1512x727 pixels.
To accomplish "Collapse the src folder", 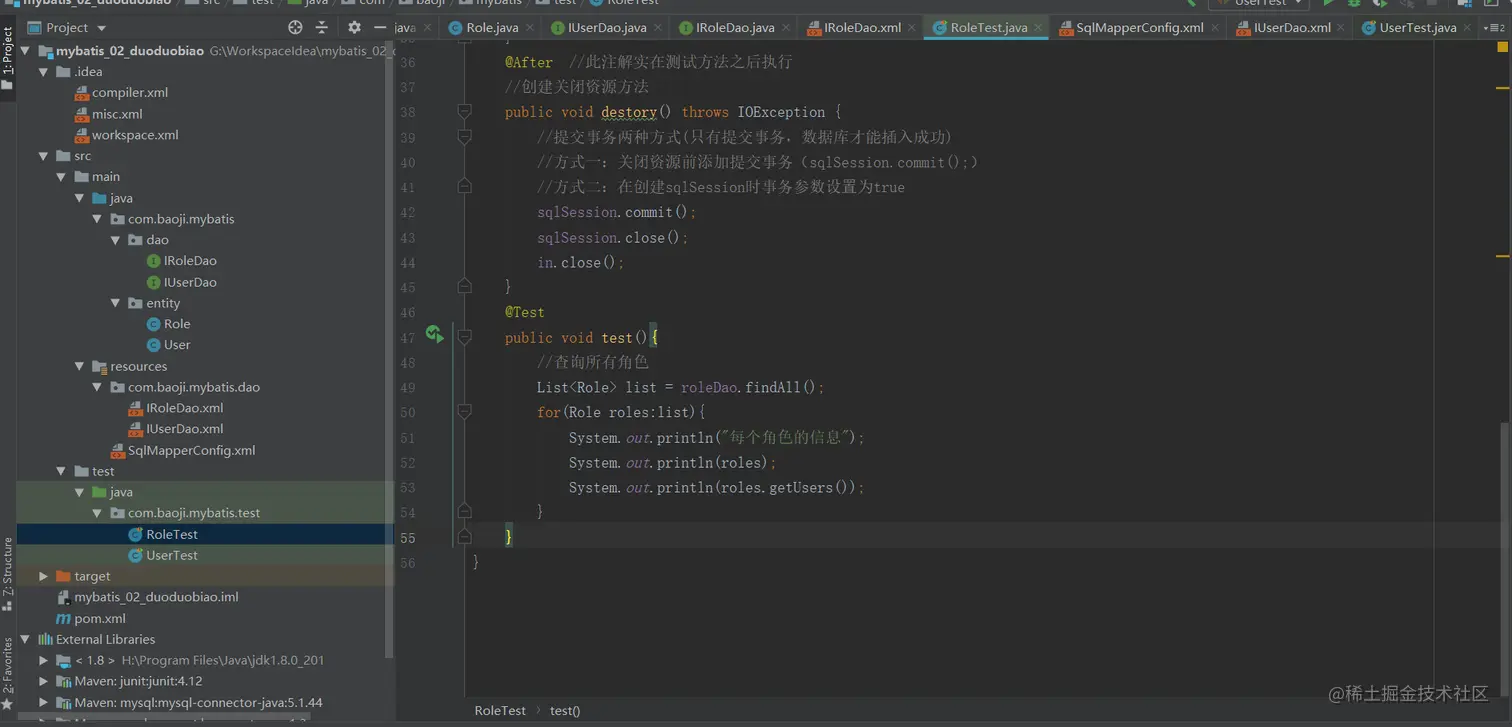I will (x=43, y=156).
